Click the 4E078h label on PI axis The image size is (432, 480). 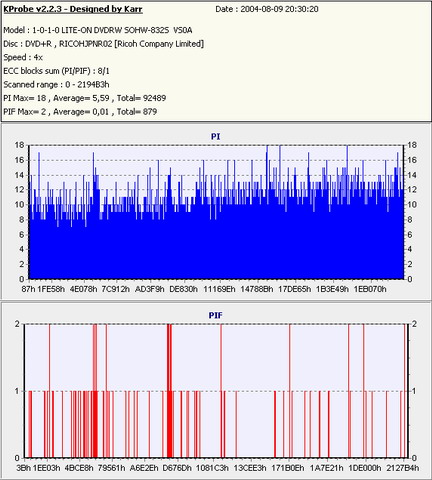[x=83, y=289]
